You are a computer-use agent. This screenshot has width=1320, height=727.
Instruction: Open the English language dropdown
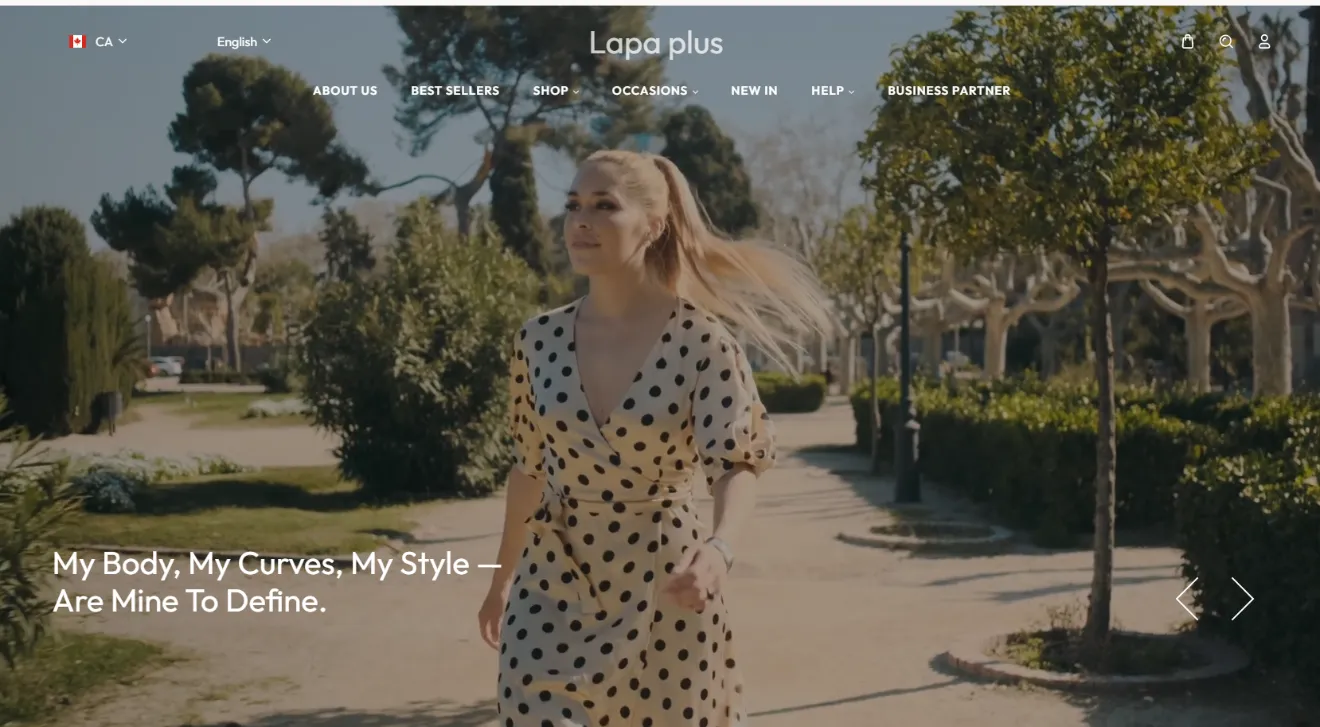(x=244, y=41)
